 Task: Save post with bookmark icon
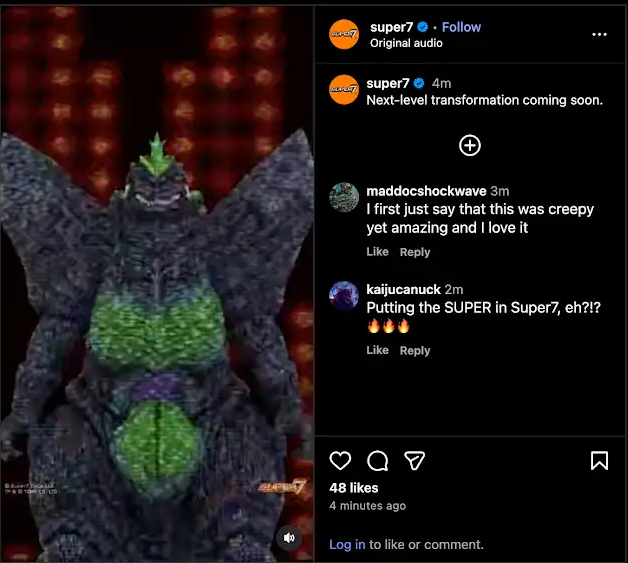(x=599, y=460)
